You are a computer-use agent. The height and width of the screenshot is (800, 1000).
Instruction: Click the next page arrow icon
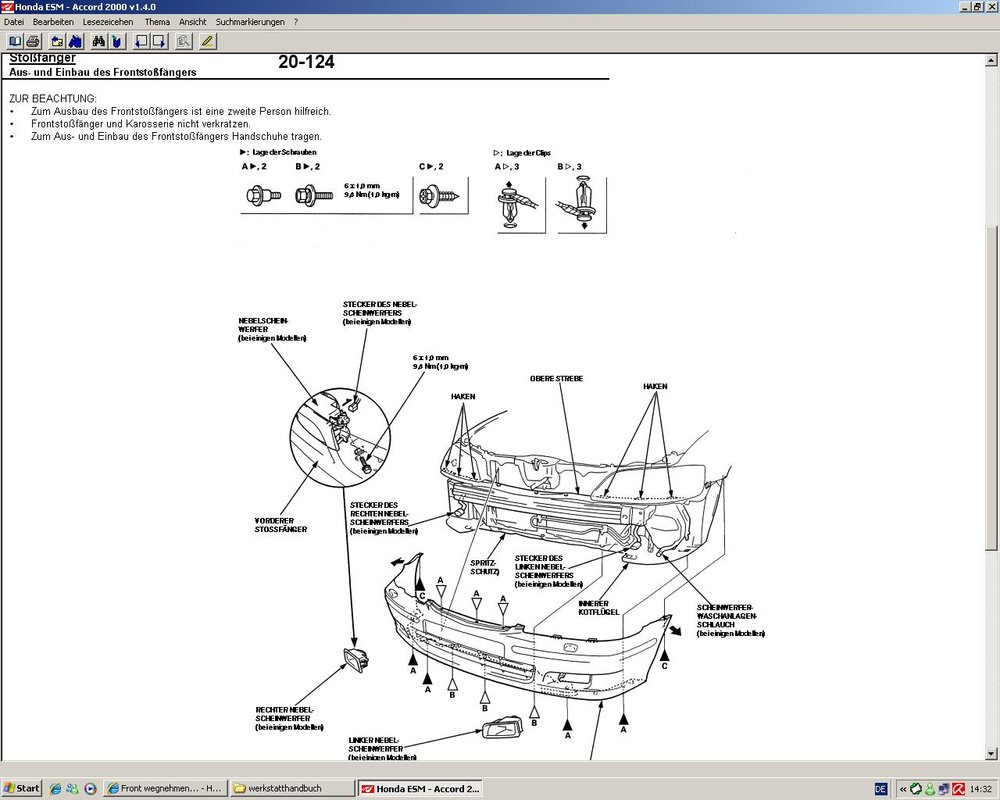tap(158, 41)
